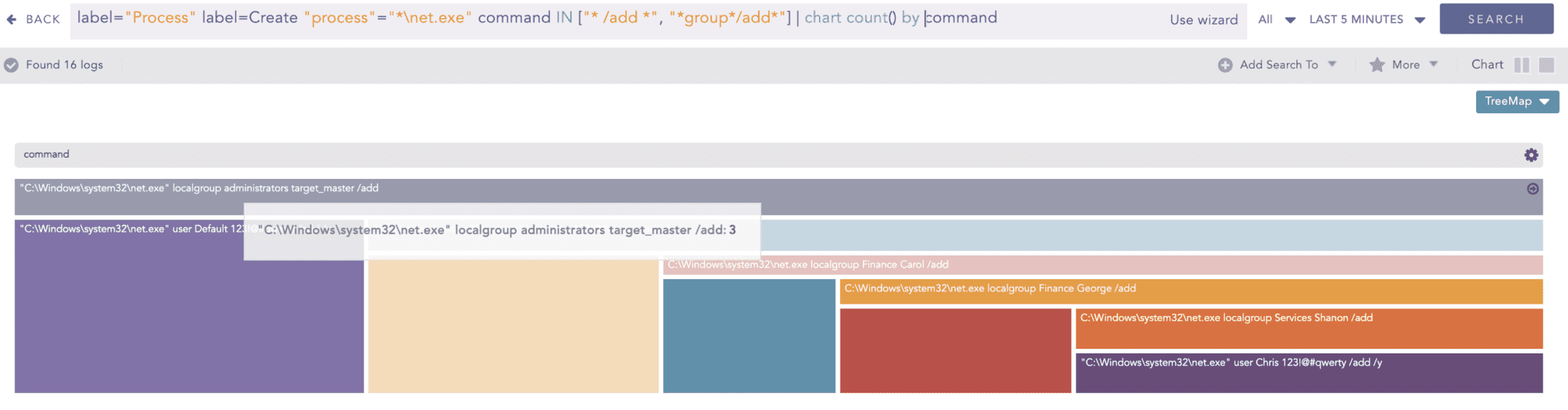This screenshot has width=1568, height=410.
Task: Select the orange Finance George treemap block
Action: click(1191, 291)
